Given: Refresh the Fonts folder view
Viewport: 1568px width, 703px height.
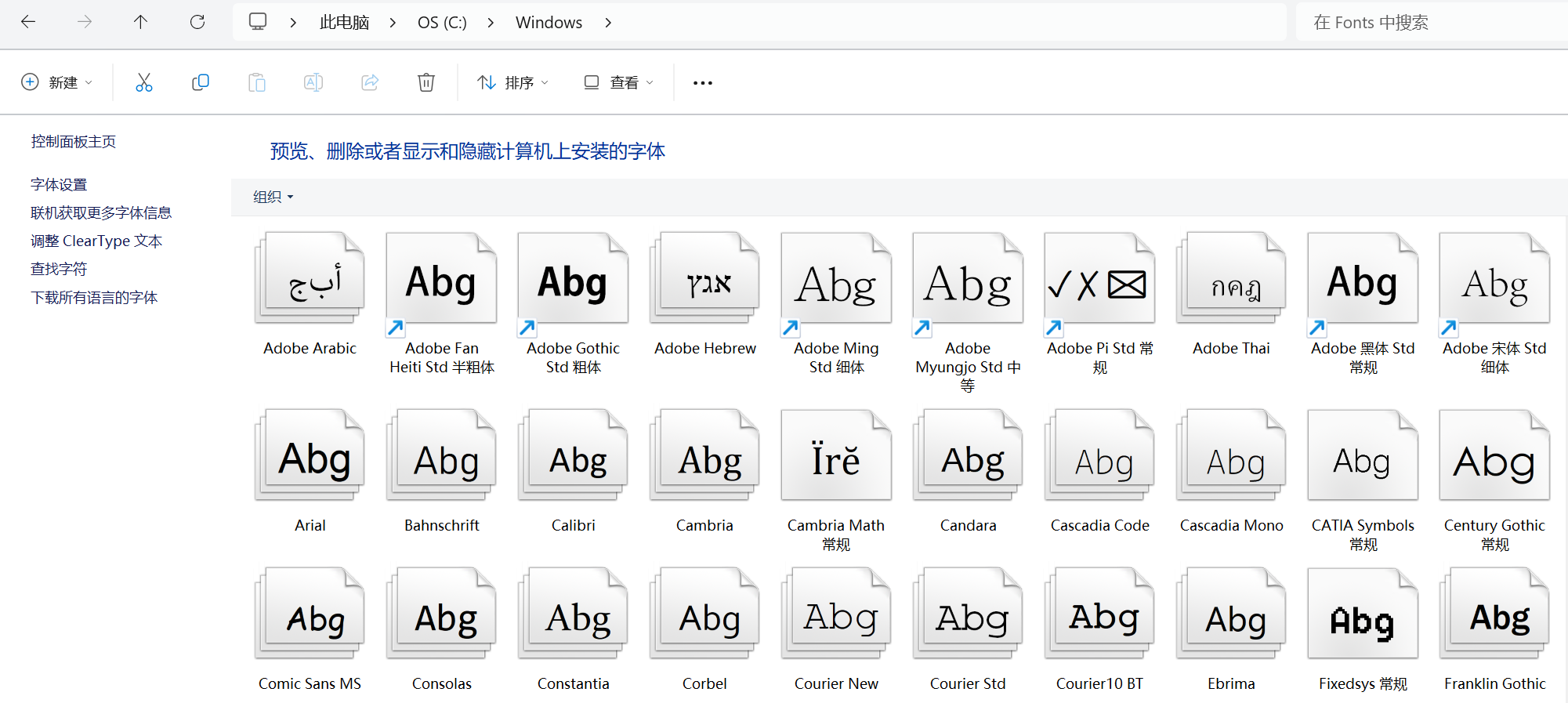Looking at the screenshot, I should [197, 22].
